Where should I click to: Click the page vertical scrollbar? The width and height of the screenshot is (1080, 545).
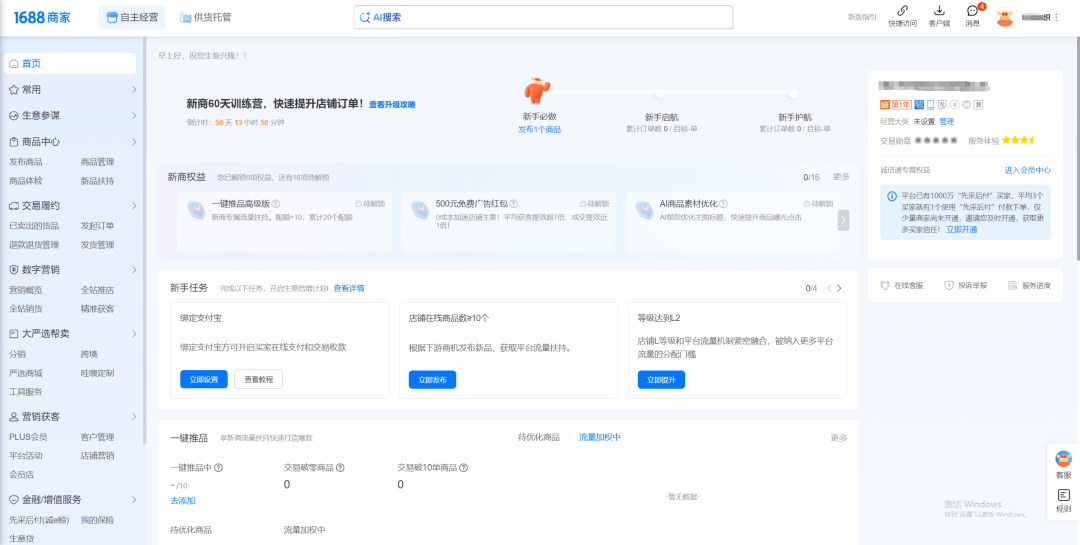[1076, 148]
